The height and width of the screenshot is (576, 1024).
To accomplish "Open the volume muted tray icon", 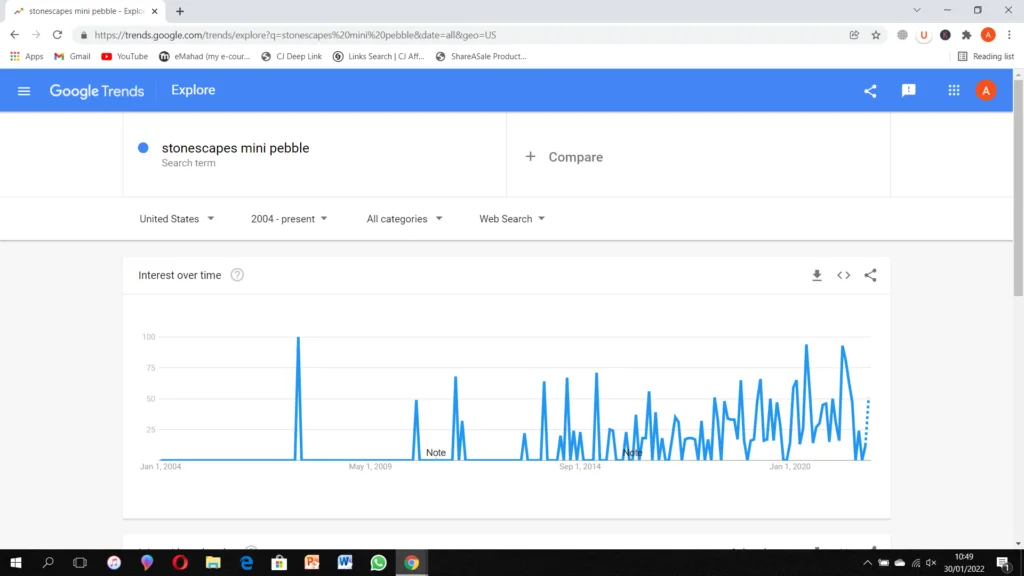I will click(931, 563).
